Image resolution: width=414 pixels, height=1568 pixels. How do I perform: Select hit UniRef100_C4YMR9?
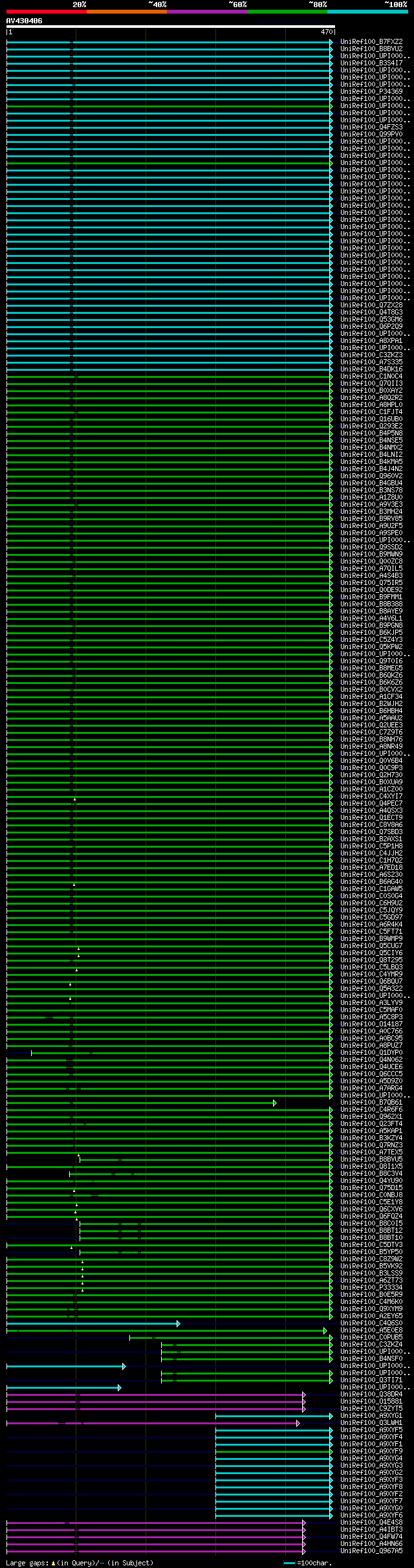371,974
